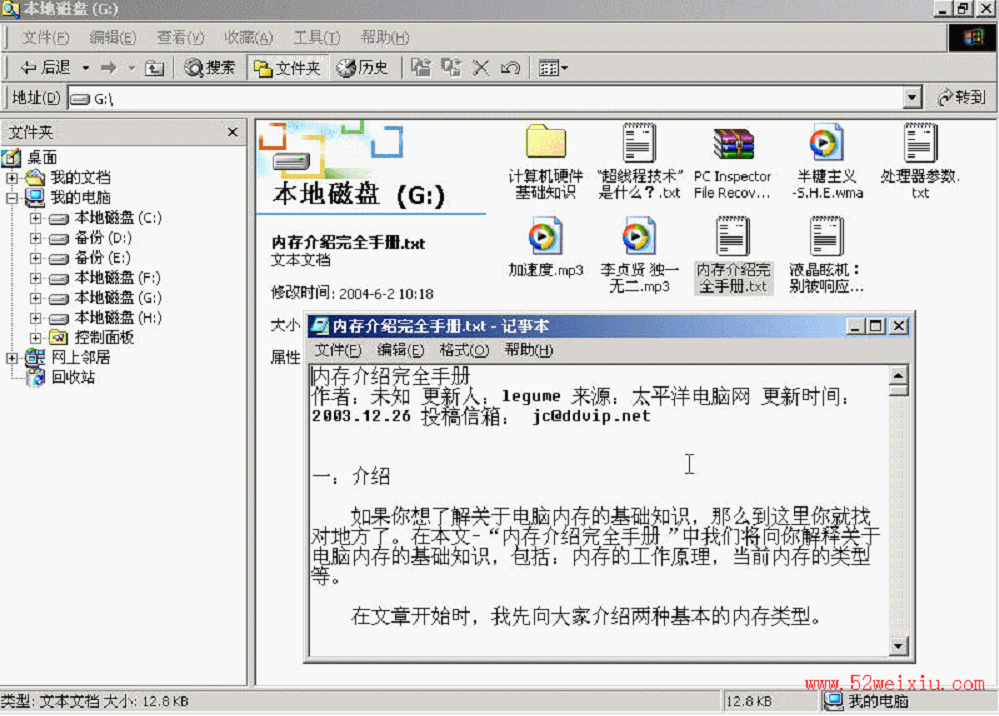The width and height of the screenshot is (999, 716).
Task: Click the Forward arrow in the toolbar
Action: coord(109,68)
